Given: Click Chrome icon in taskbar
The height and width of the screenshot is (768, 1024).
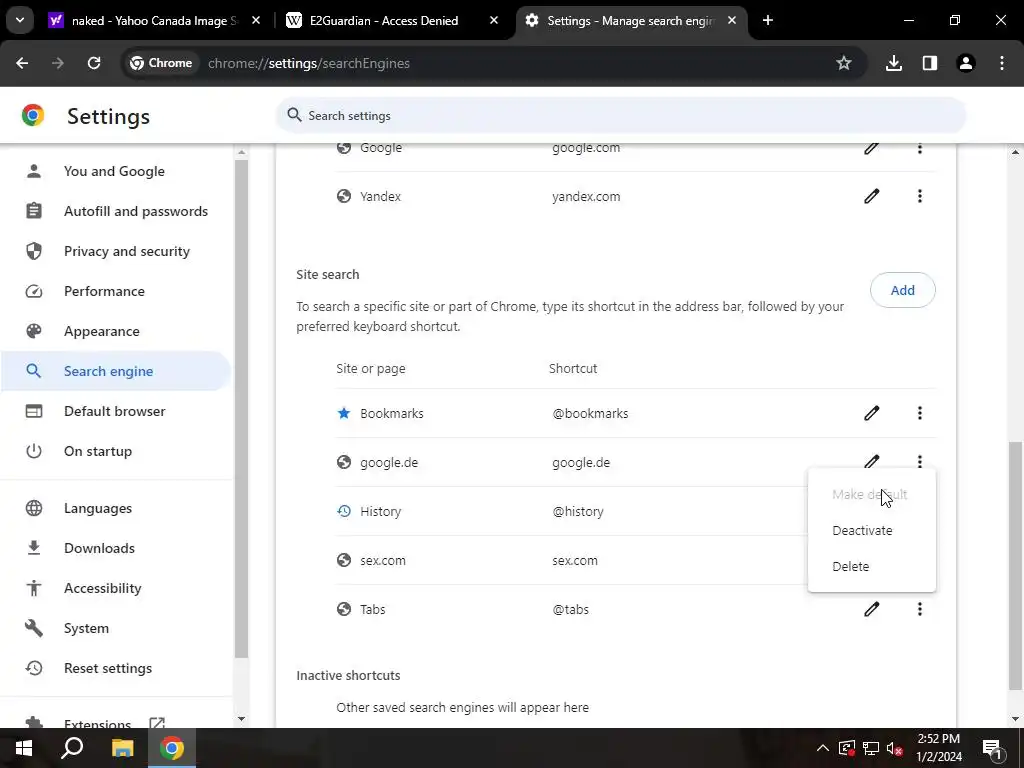Looking at the screenshot, I should (172, 748).
